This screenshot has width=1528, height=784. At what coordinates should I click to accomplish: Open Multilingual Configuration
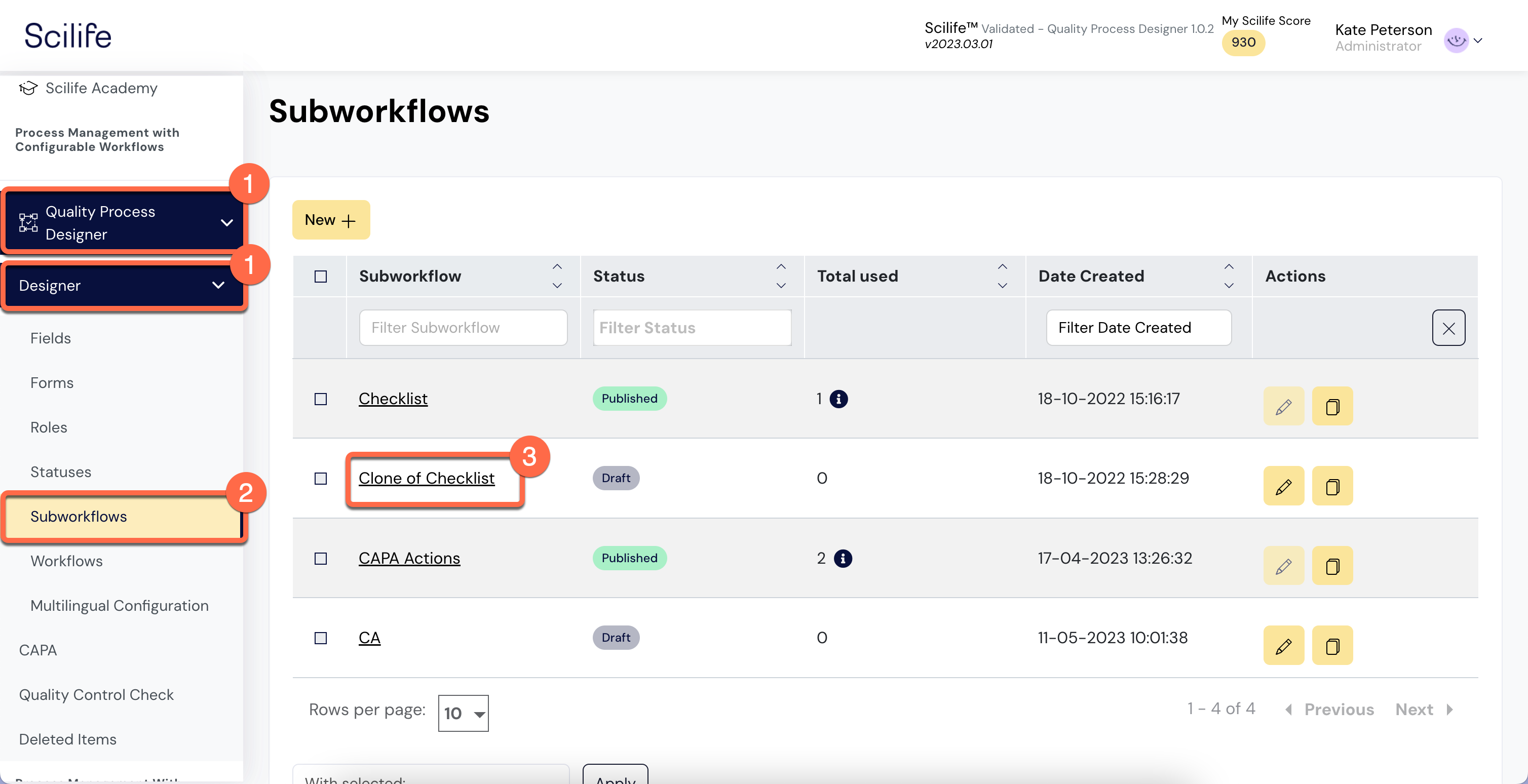pyautogui.click(x=119, y=606)
